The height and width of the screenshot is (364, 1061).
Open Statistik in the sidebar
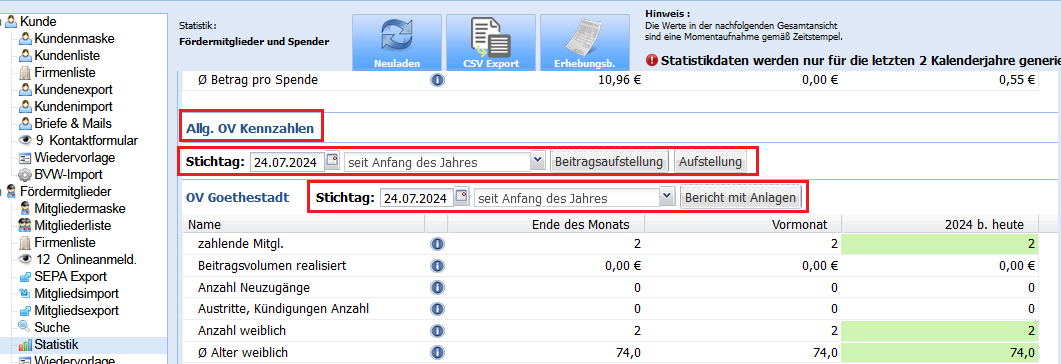[57, 345]
